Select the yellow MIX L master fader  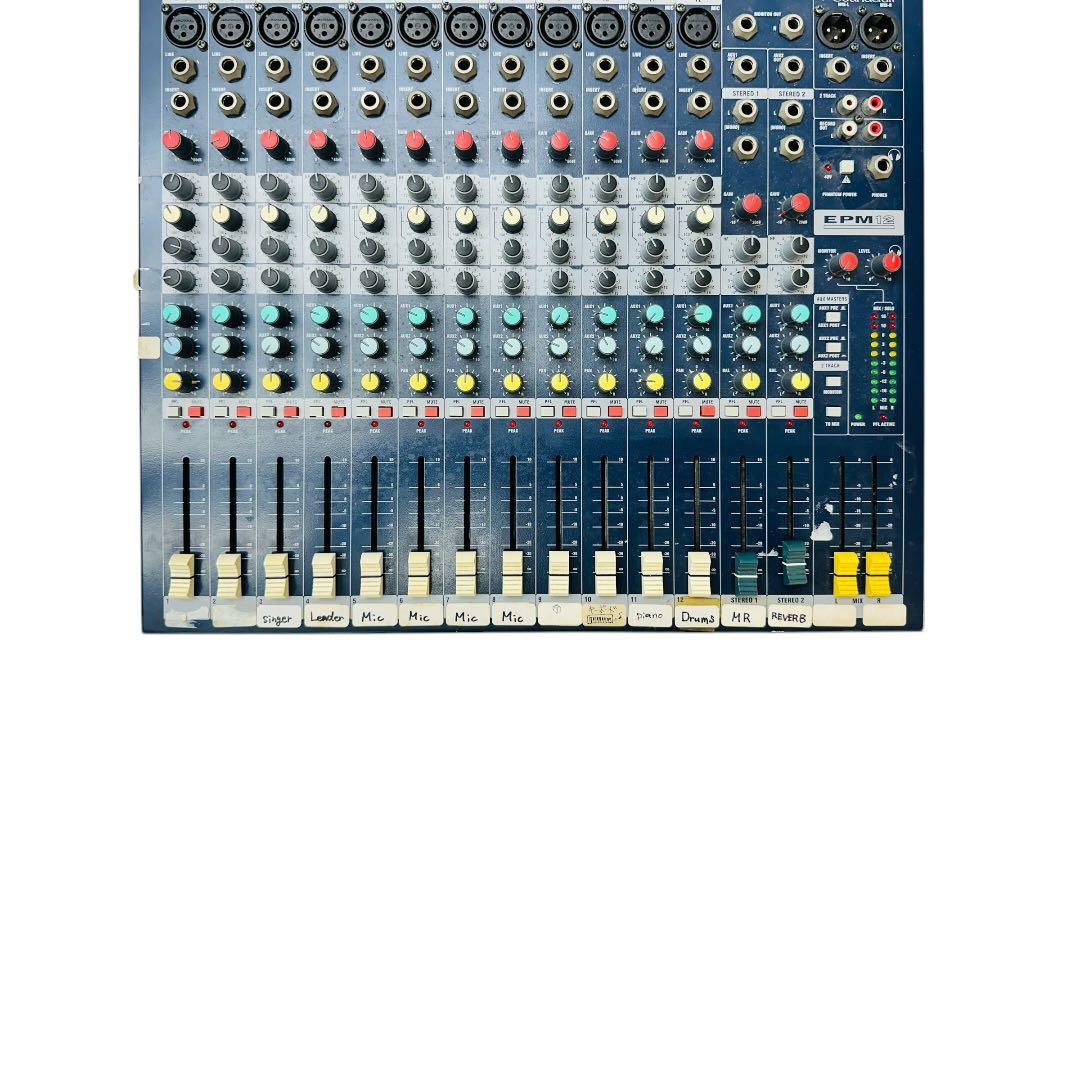point(846,574)
